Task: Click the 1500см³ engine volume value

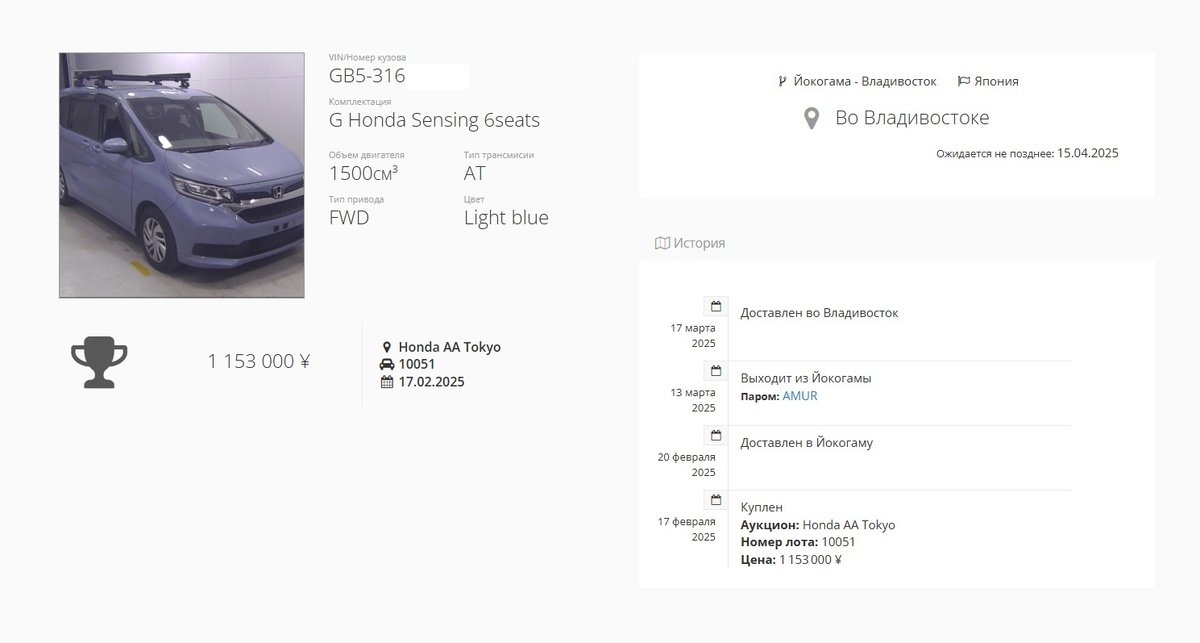Action: coord(364,173)
